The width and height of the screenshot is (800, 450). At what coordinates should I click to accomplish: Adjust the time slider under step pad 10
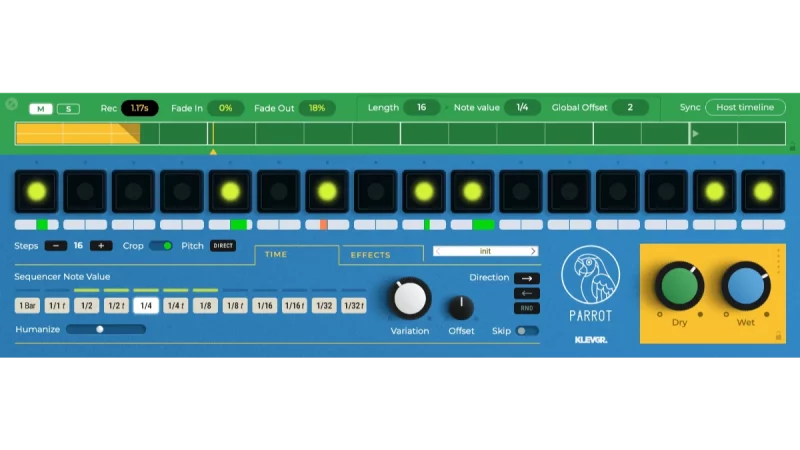pyautogui.click(x=472, y=224)
